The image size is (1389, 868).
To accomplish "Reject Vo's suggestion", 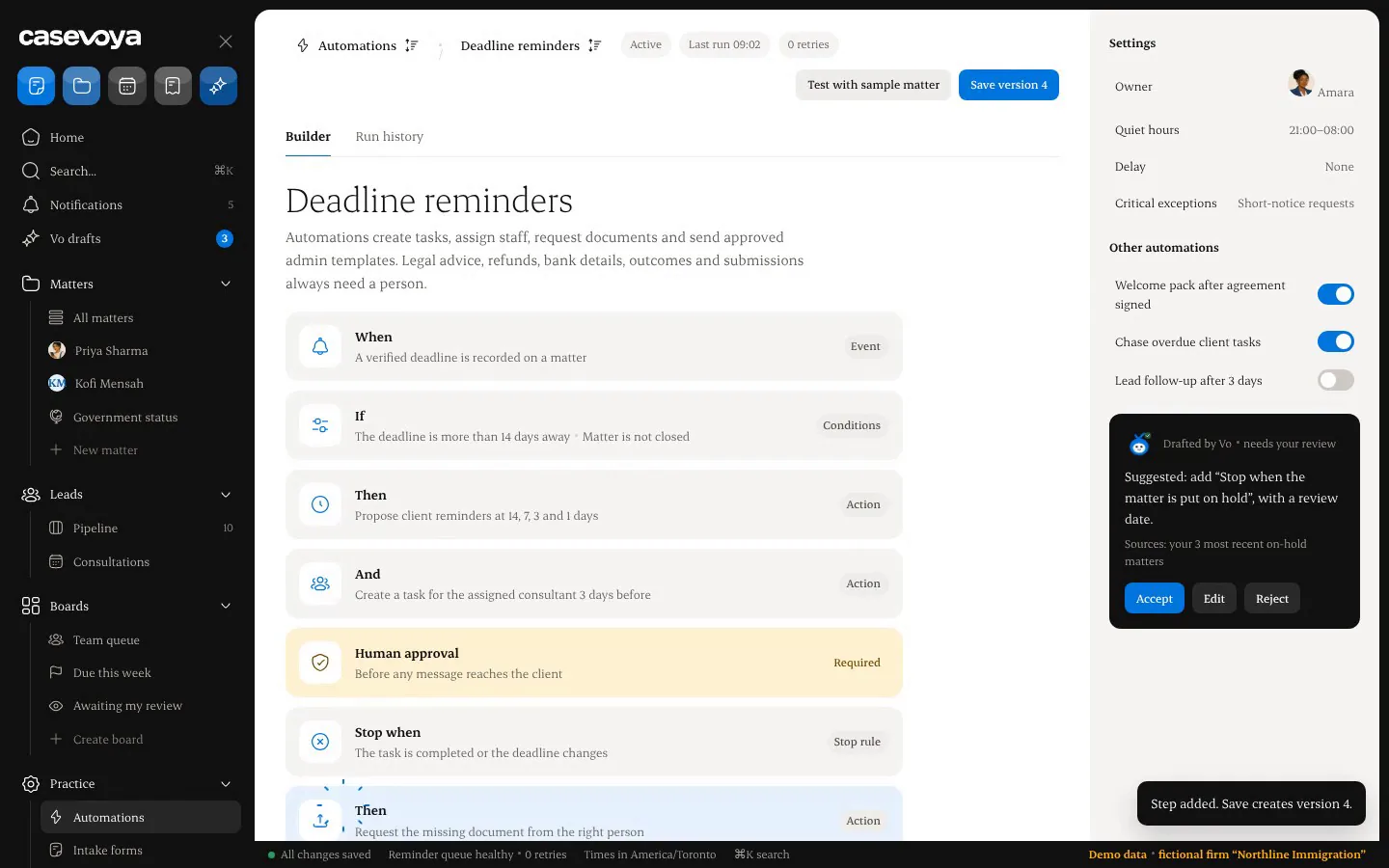I will pos(1272,599).
